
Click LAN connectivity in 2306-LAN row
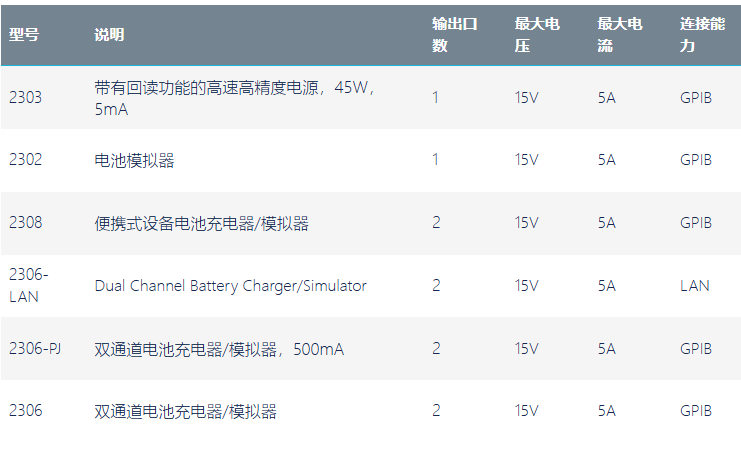click(x=695, y=286)
